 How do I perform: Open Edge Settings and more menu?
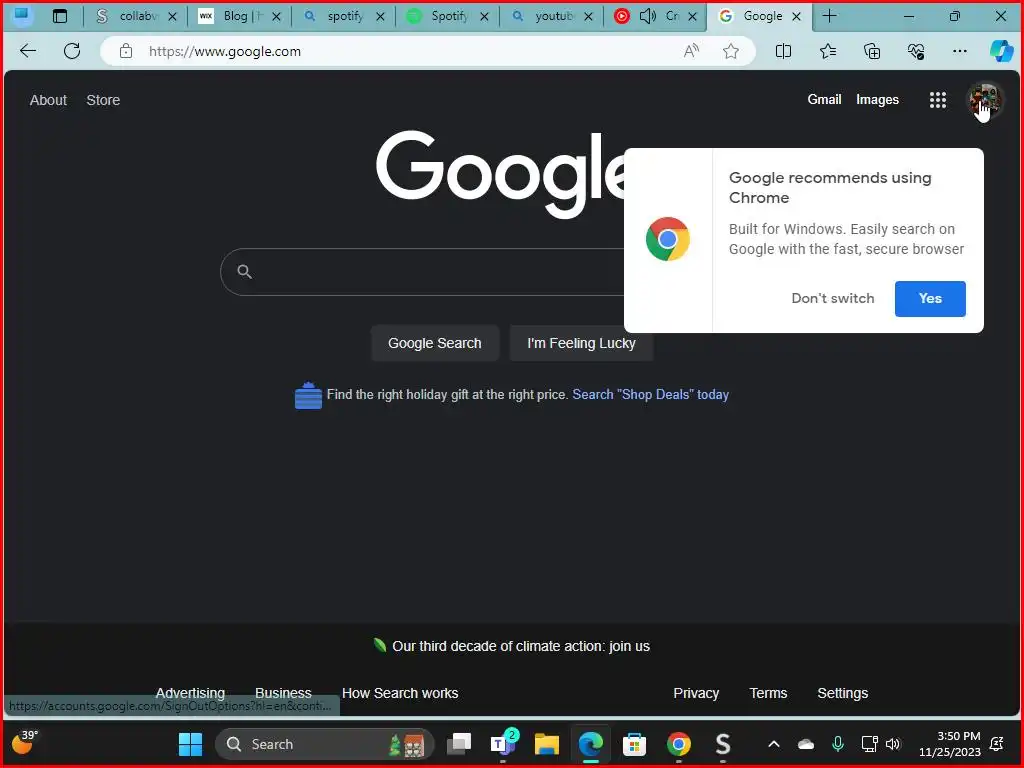point(959,51)
